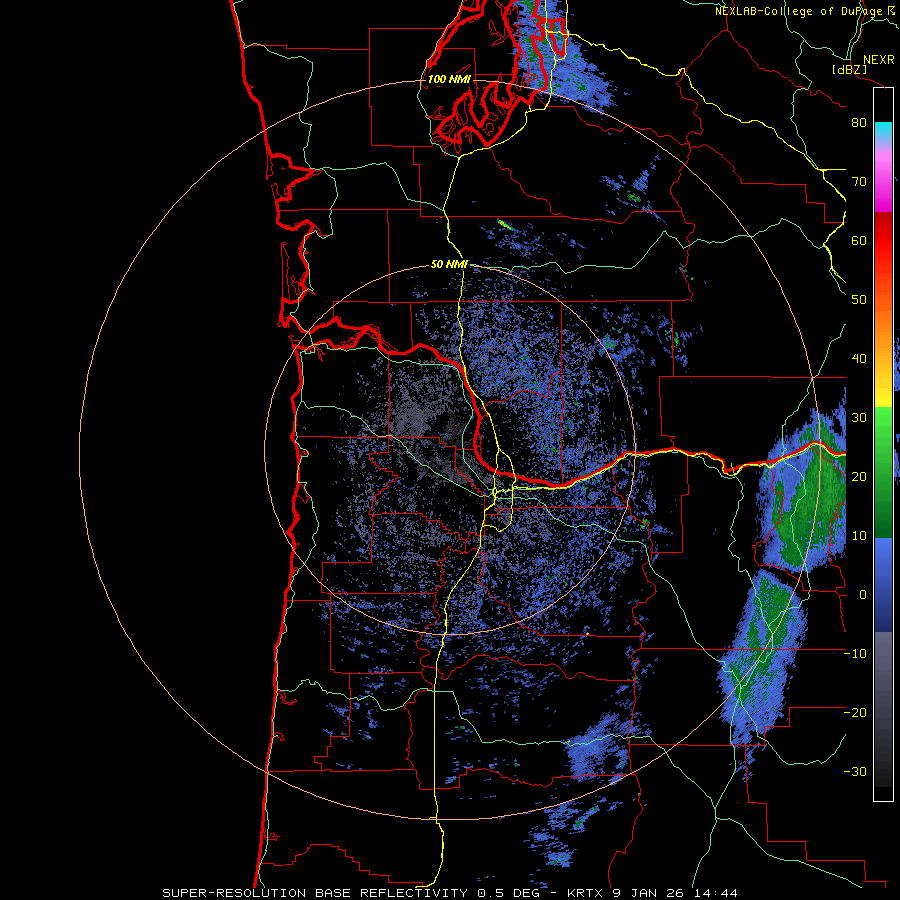Click the 40 value on the dBZ scale
The width and height of the screenshot is (900, 900).
point(859,359)
